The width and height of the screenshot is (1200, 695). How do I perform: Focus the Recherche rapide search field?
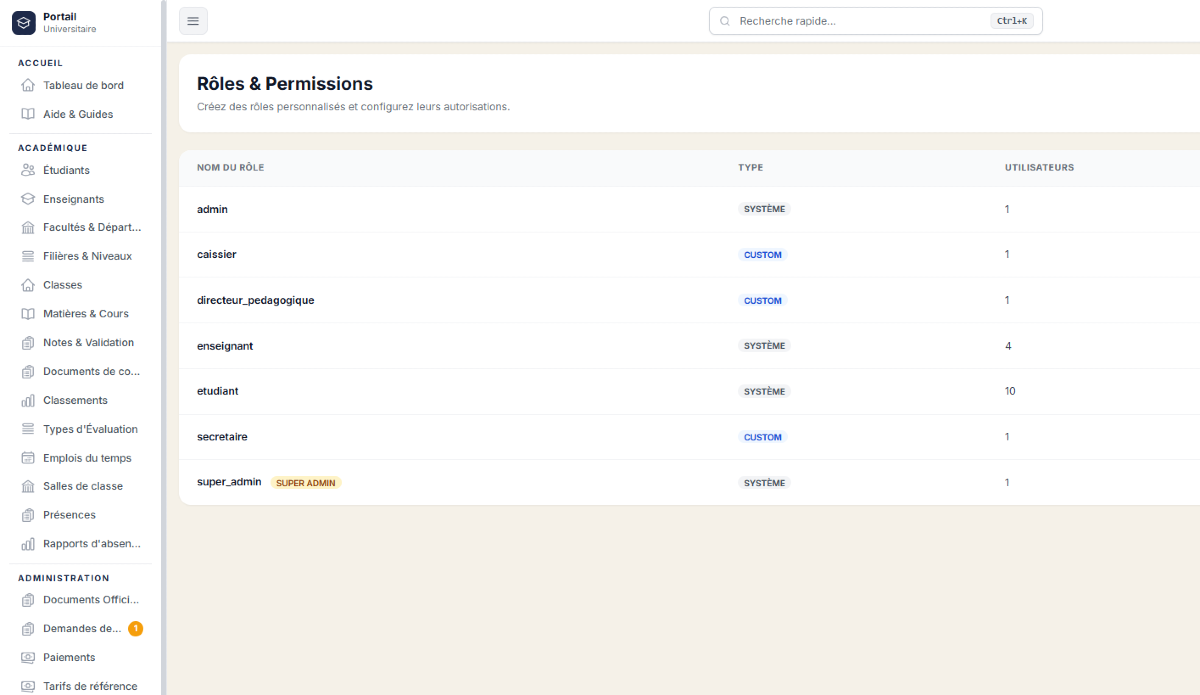[x=875, y=21]
